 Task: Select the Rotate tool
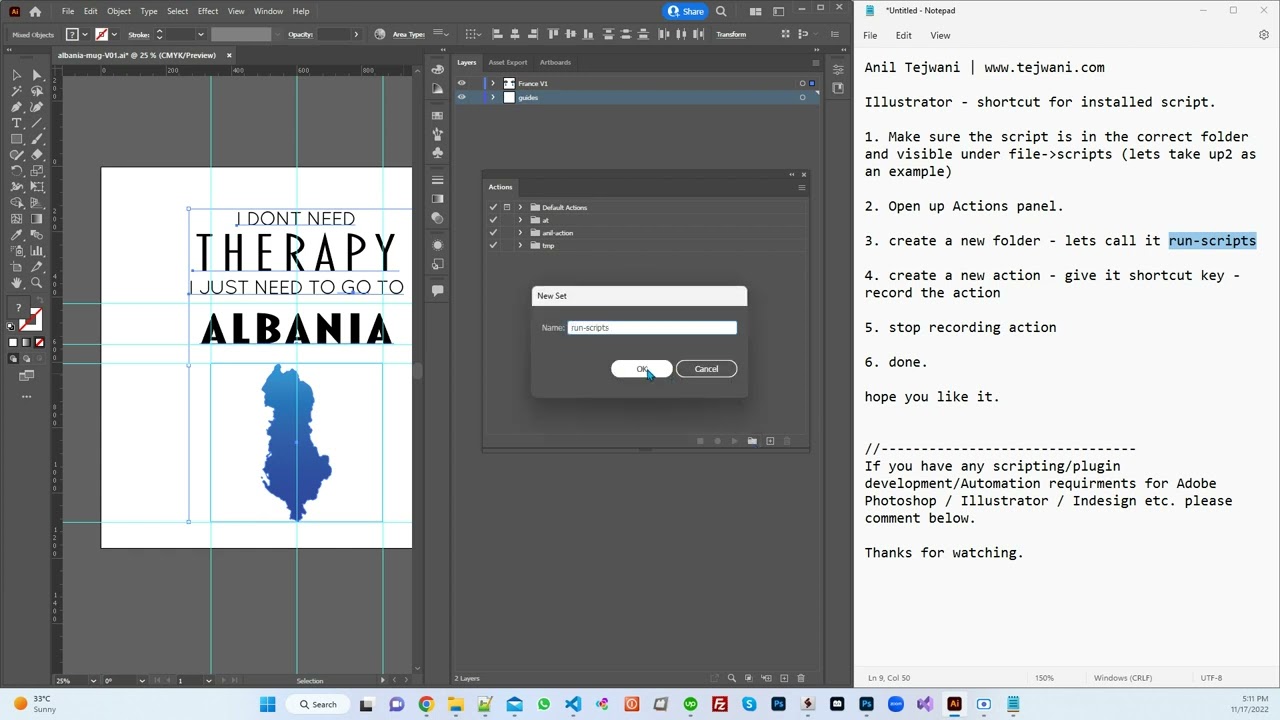(17, 171)
